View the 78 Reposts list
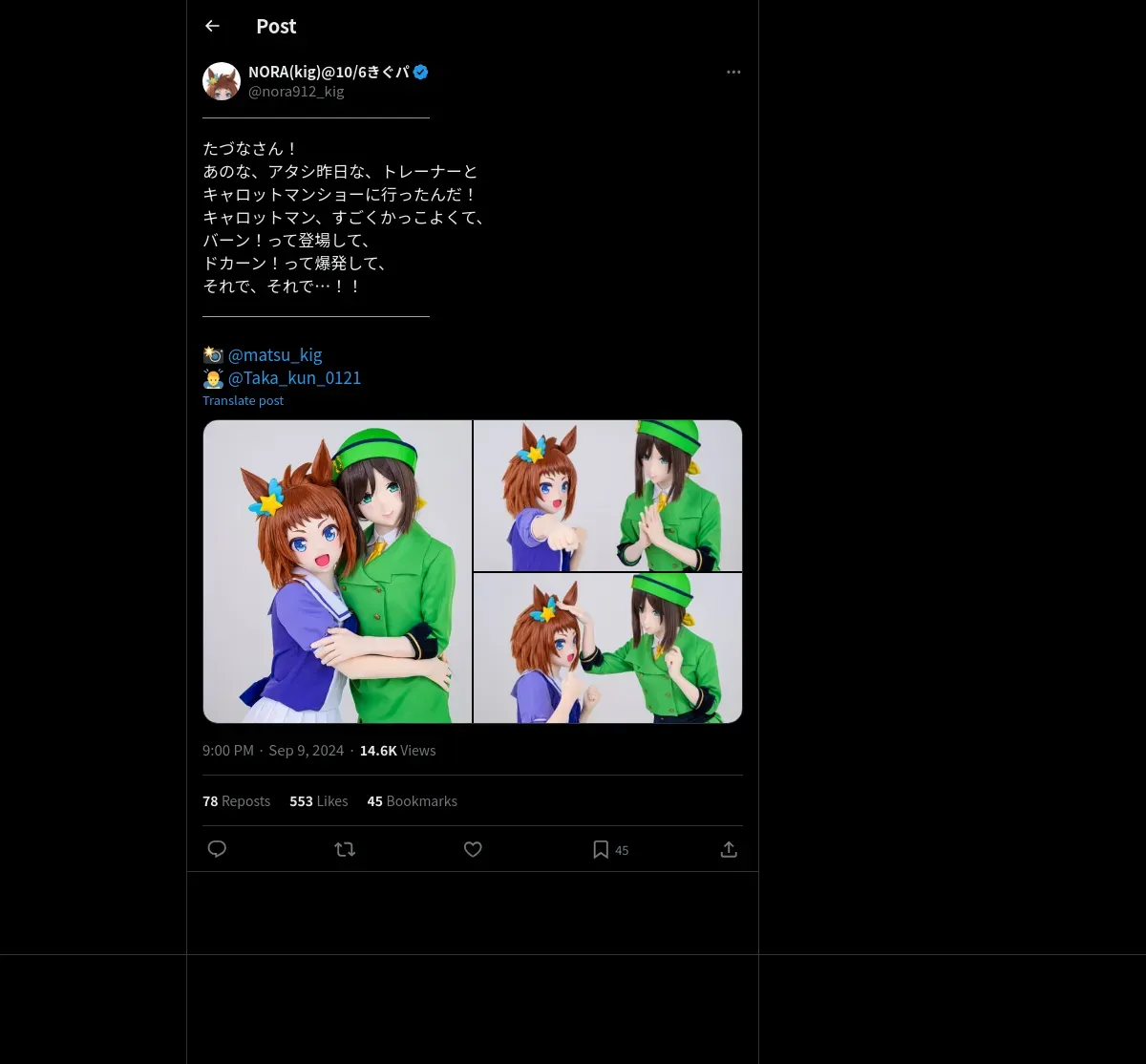This screenshot has height=1064, width=1146. [236, 801]
